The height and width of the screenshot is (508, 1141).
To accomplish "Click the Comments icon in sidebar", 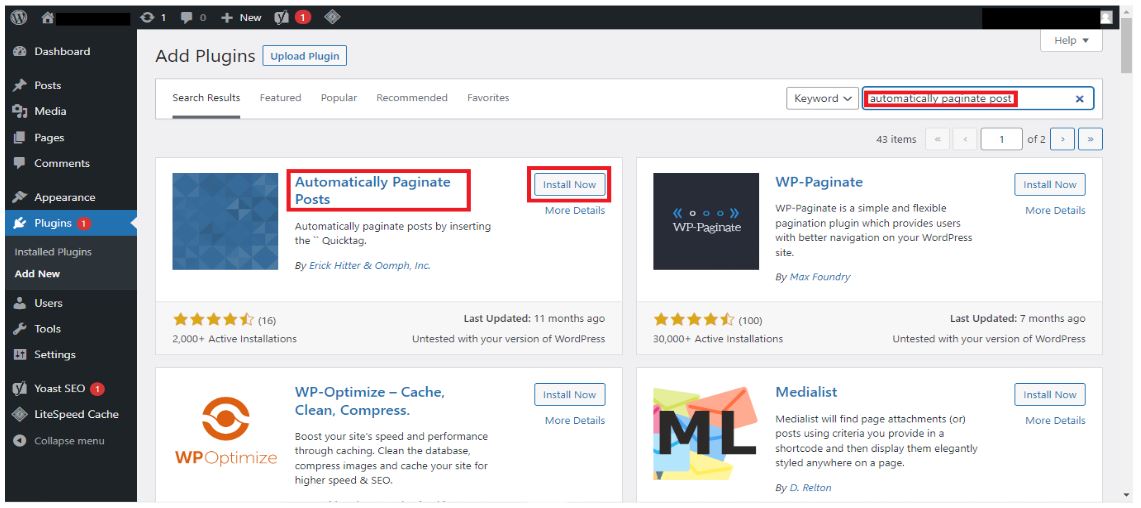I will point(20,164).
